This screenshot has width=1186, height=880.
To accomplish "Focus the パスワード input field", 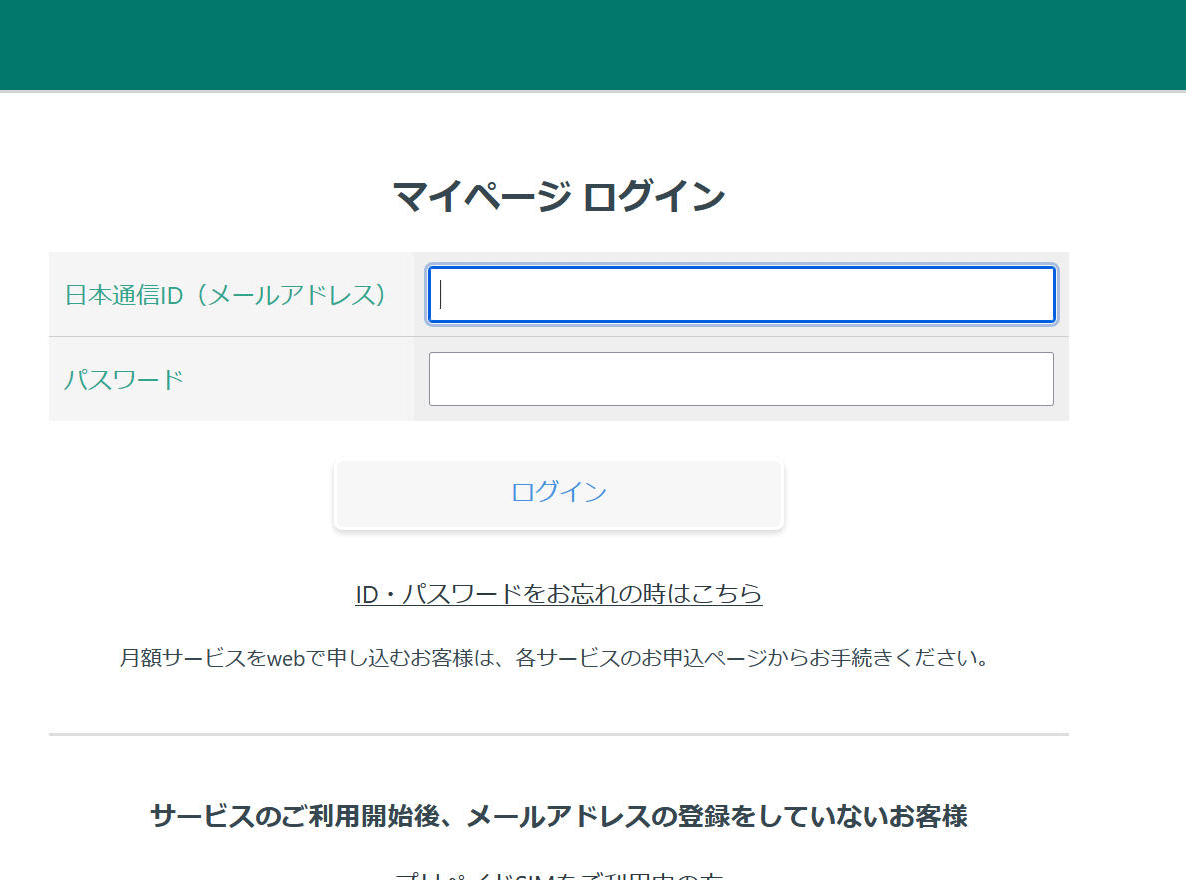I will pos(740,379).
